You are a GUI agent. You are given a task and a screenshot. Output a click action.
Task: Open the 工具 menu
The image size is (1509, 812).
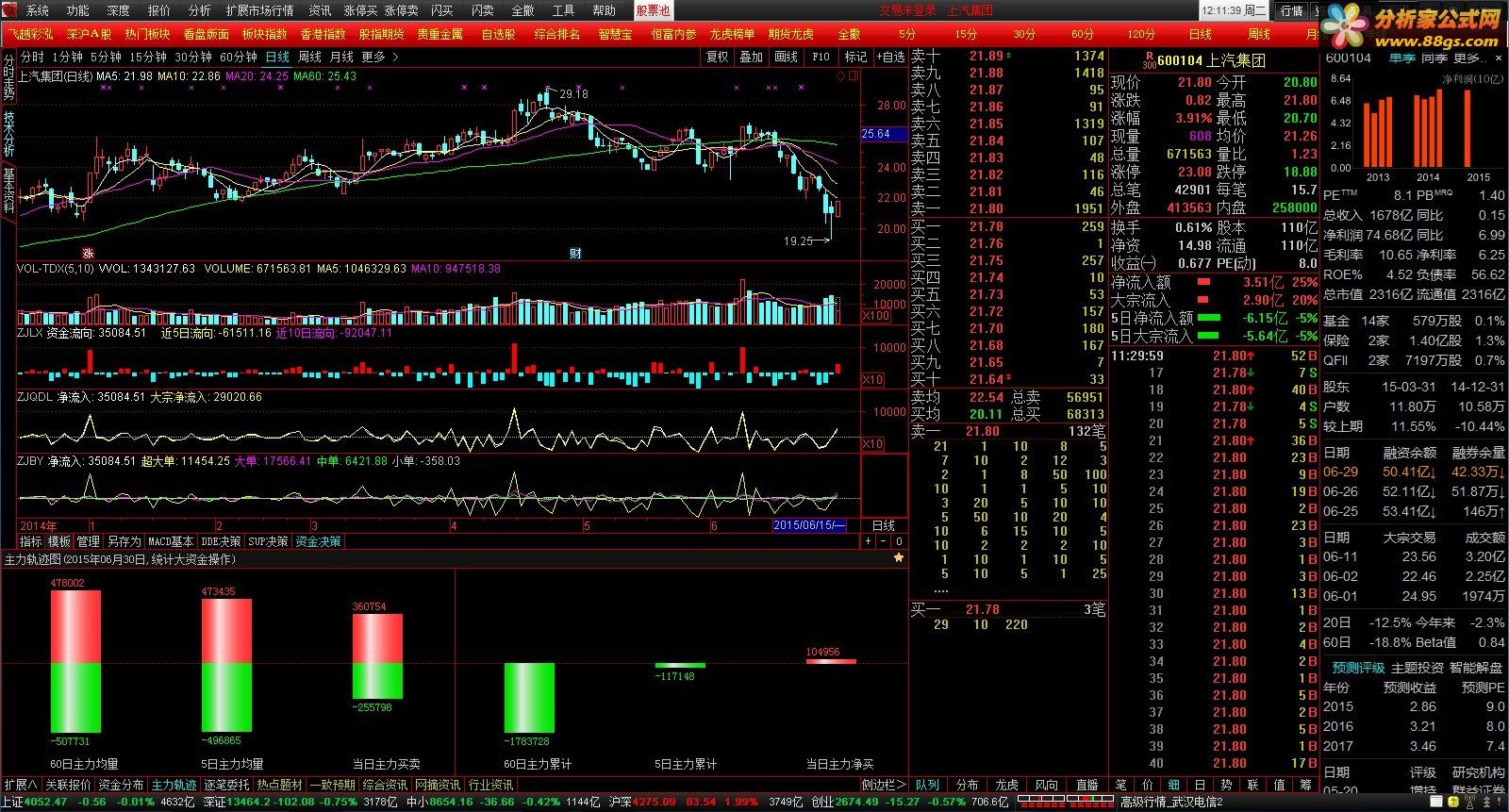click(x=563, y=10)
